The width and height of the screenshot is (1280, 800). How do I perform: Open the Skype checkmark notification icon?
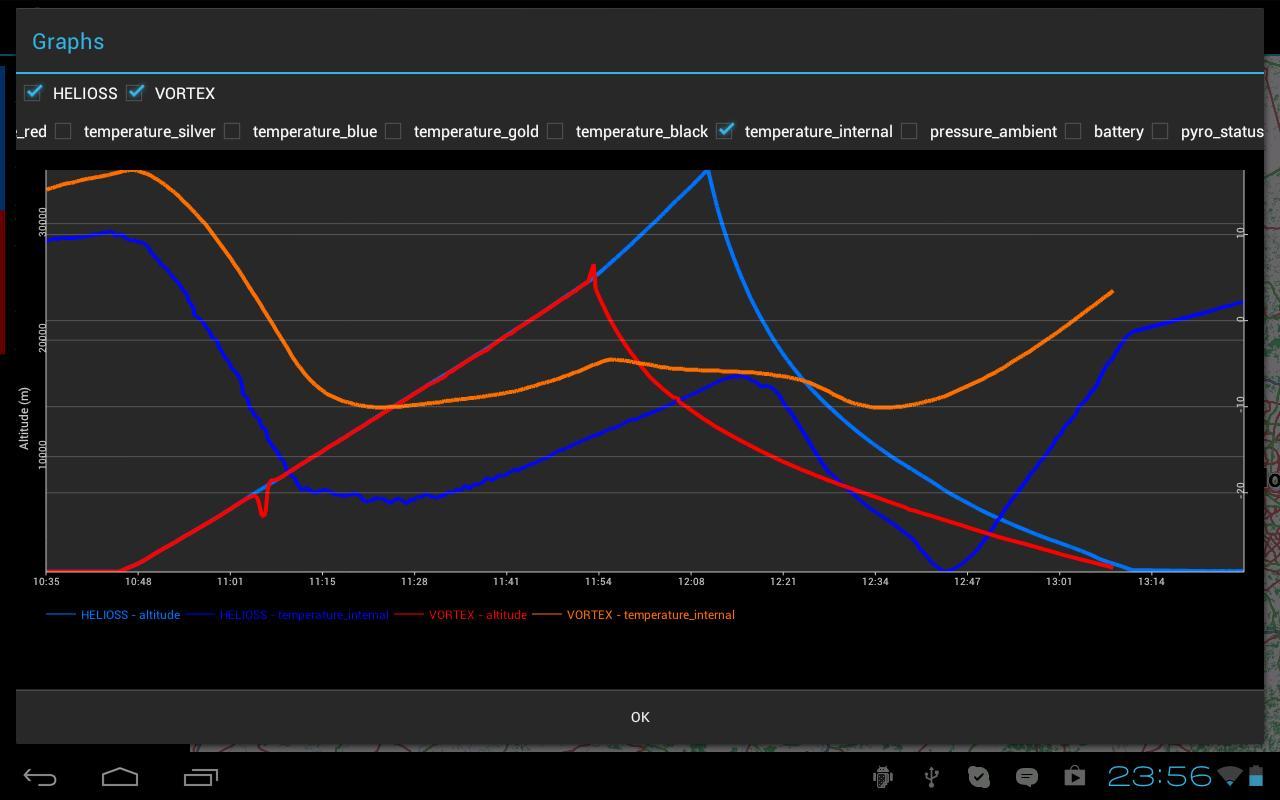click(979, 777)
